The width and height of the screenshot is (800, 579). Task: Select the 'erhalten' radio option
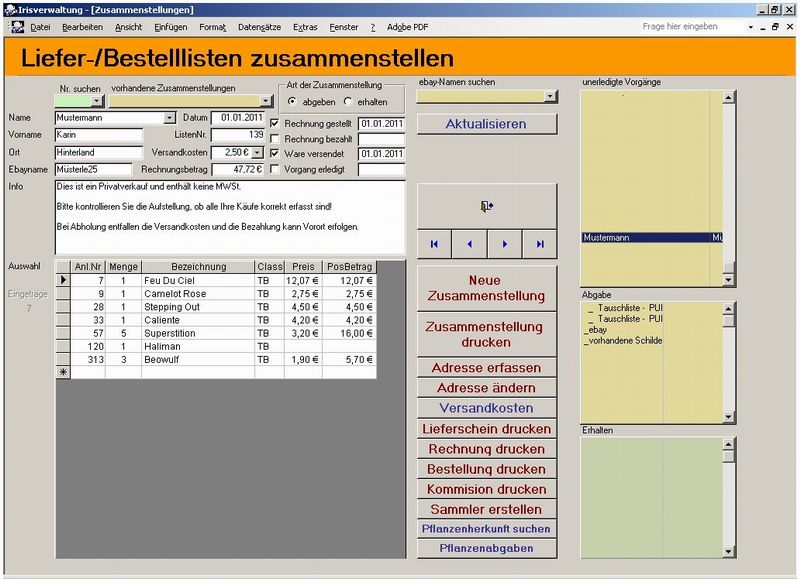tap(348, 102)
